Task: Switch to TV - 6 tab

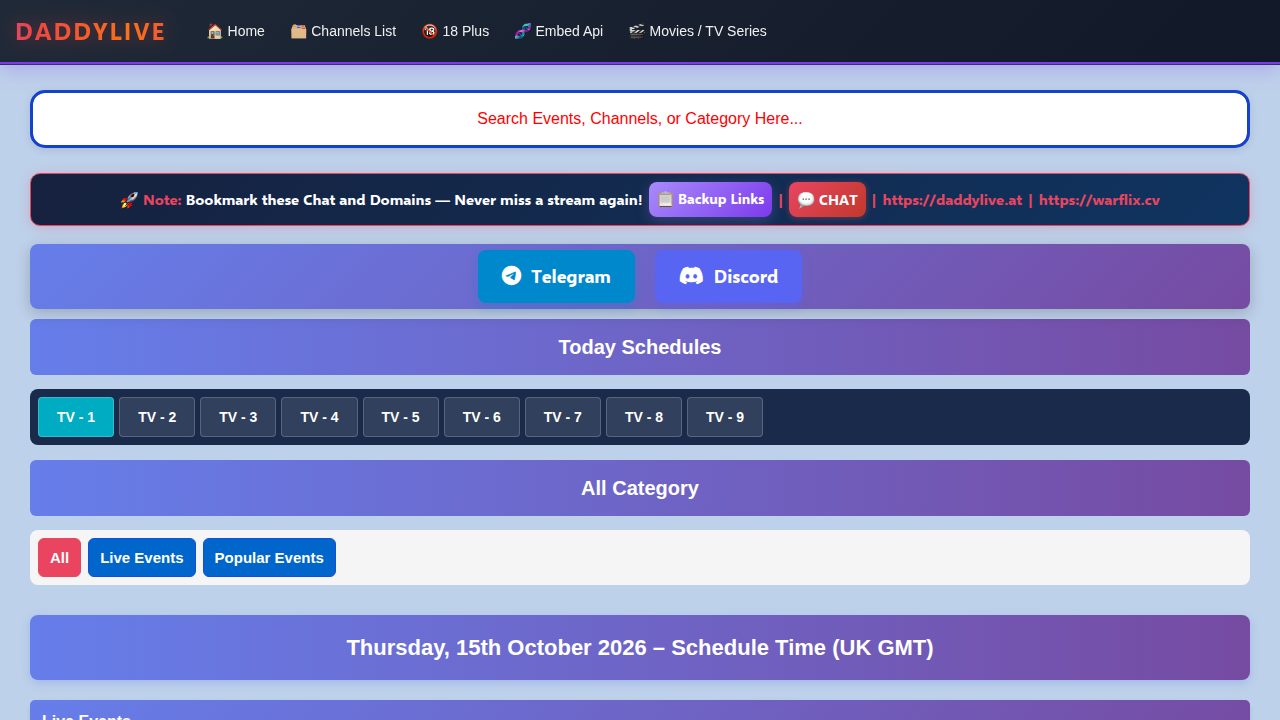Action: (482, 417)
